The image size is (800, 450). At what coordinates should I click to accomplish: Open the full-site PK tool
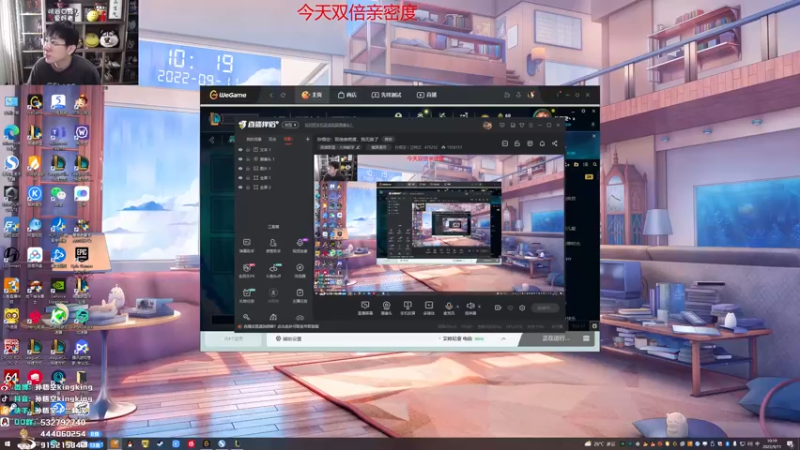pos(246,270)
